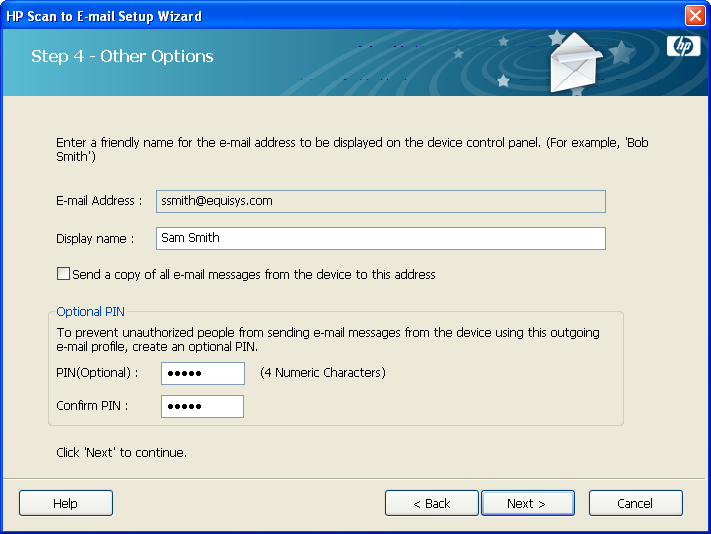This screenshot has width=711, height=534.
Task: Click the 'Confirm PIN :' label
Action: click(x=92, y=405)
